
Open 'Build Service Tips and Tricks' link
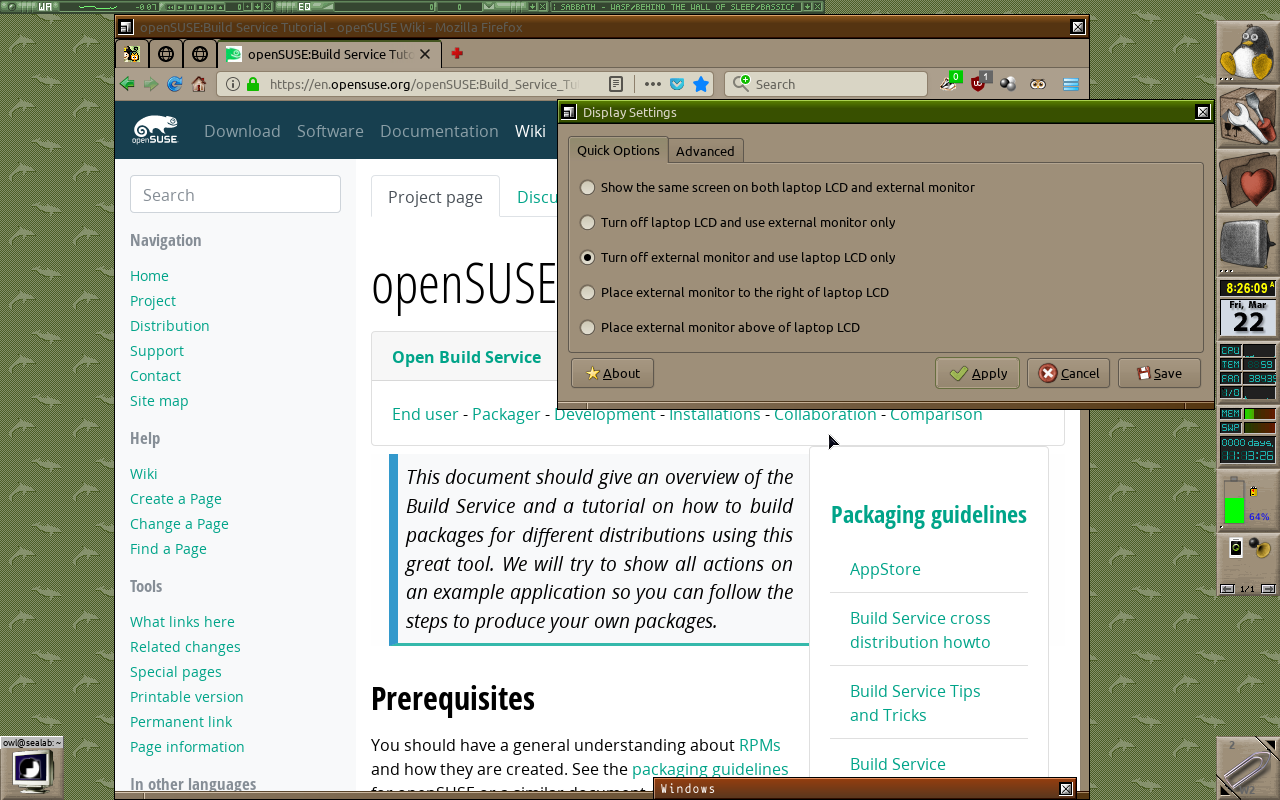[x=915, y=703]
